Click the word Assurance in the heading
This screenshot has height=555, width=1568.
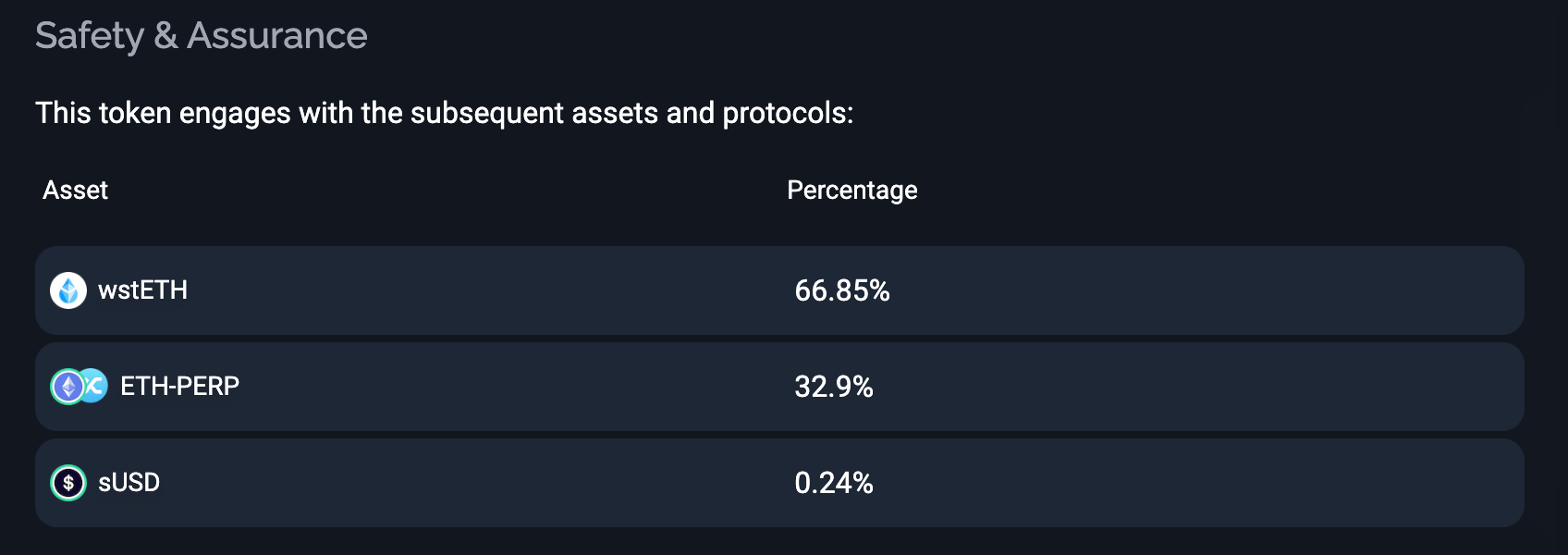(276, 36)
